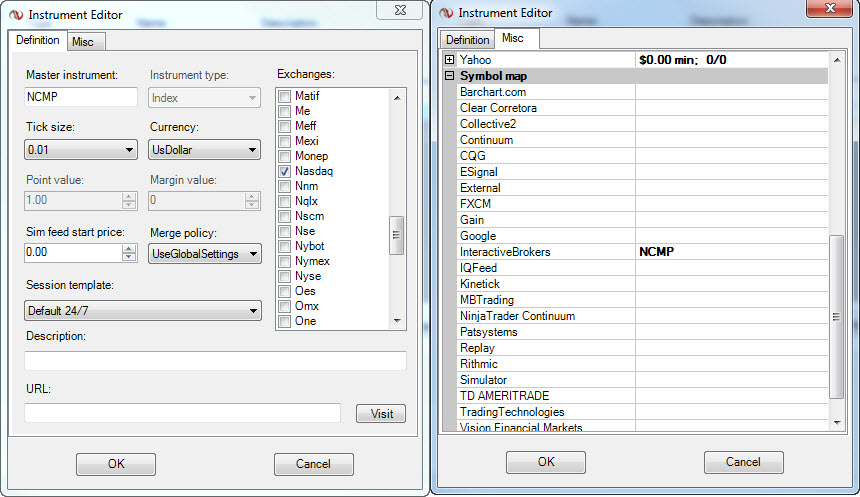Select the Kinetick symbol map row
Screen dimensions: 860x497
point(642,284)
